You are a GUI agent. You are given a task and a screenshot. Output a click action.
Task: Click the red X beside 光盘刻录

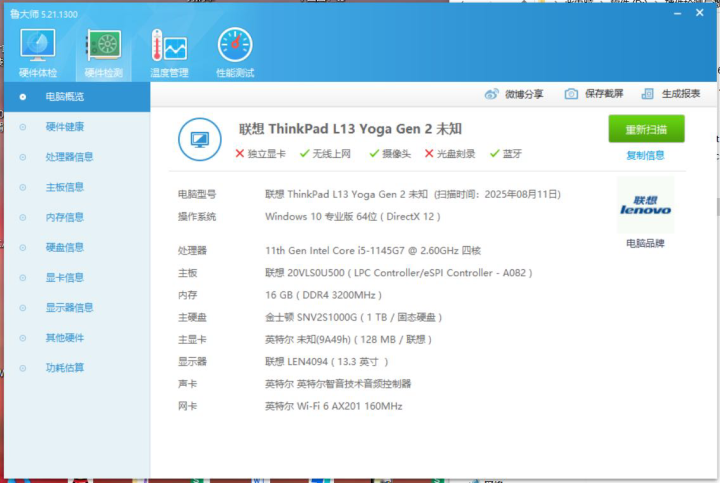click(429, 153)
